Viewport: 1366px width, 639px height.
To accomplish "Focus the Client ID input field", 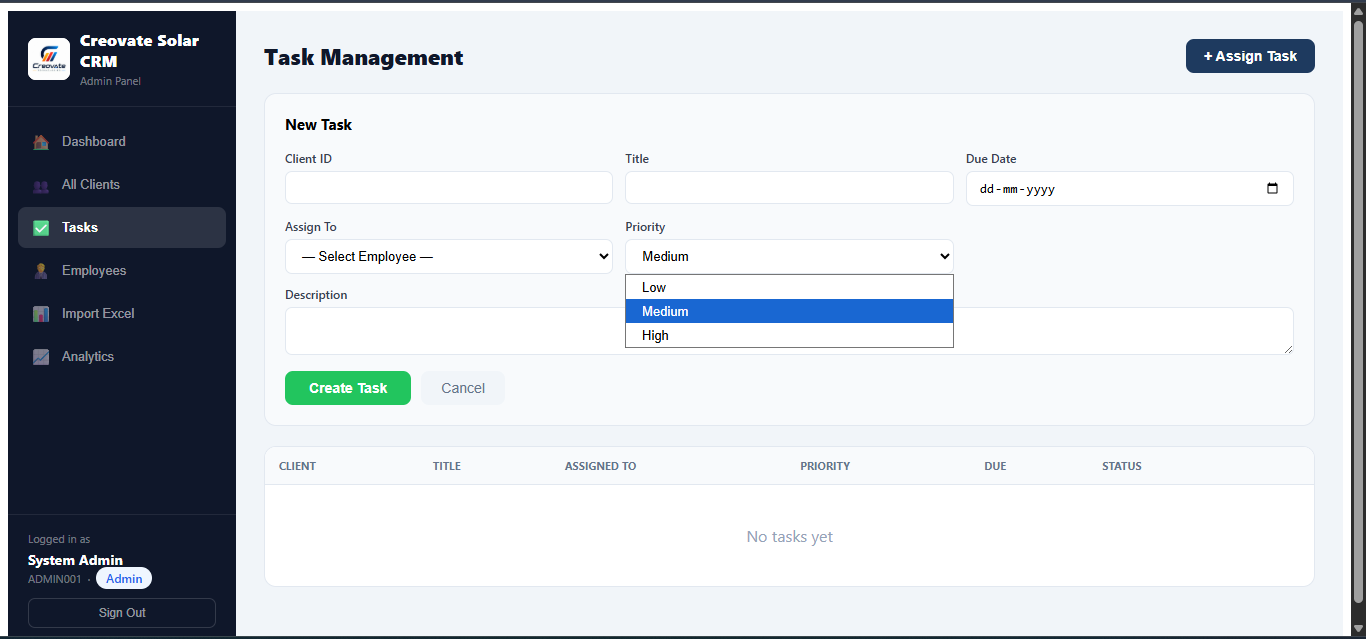I will (449, 188).
